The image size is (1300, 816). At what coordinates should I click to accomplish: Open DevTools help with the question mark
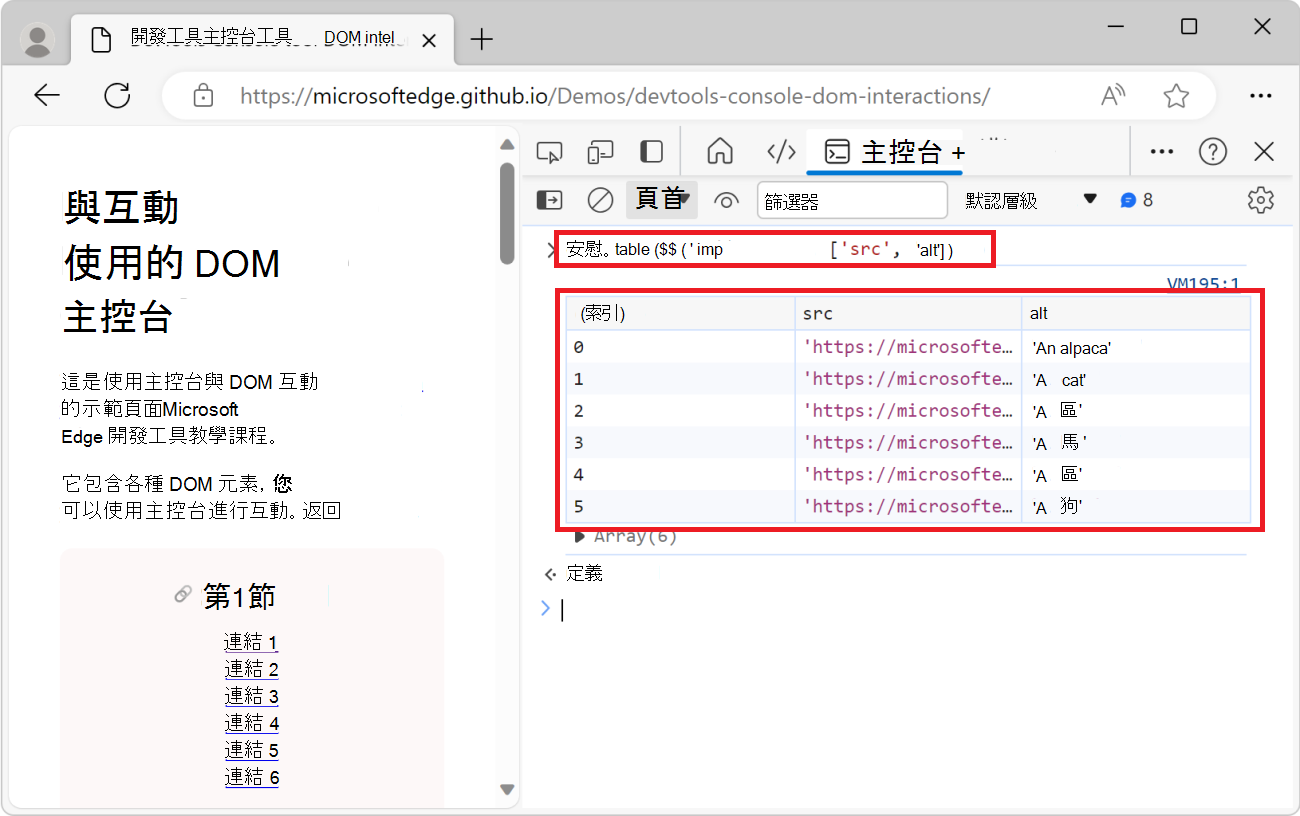1213,151
